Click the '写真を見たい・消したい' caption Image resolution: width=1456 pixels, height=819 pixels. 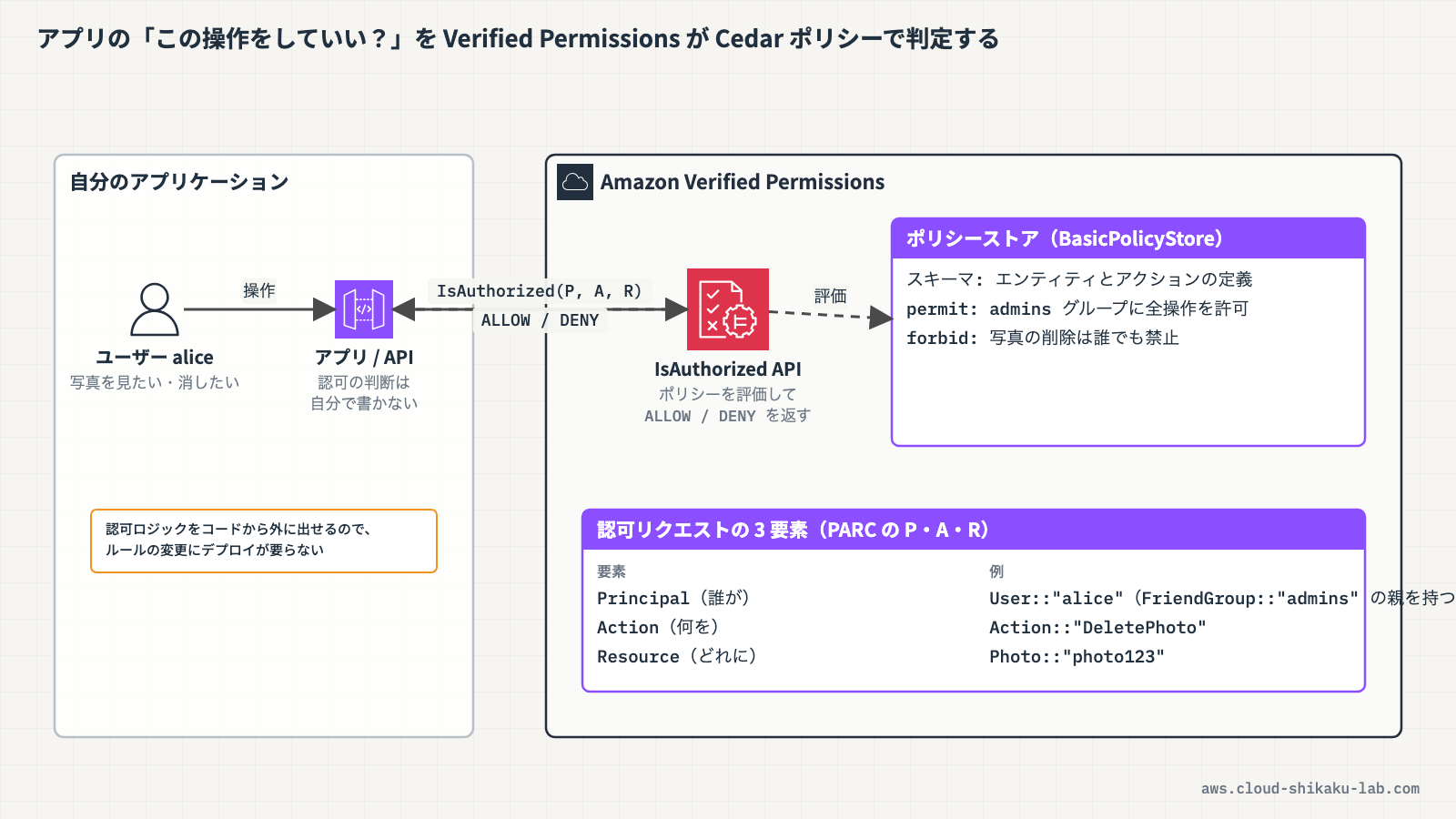click(x=155, y=382)
